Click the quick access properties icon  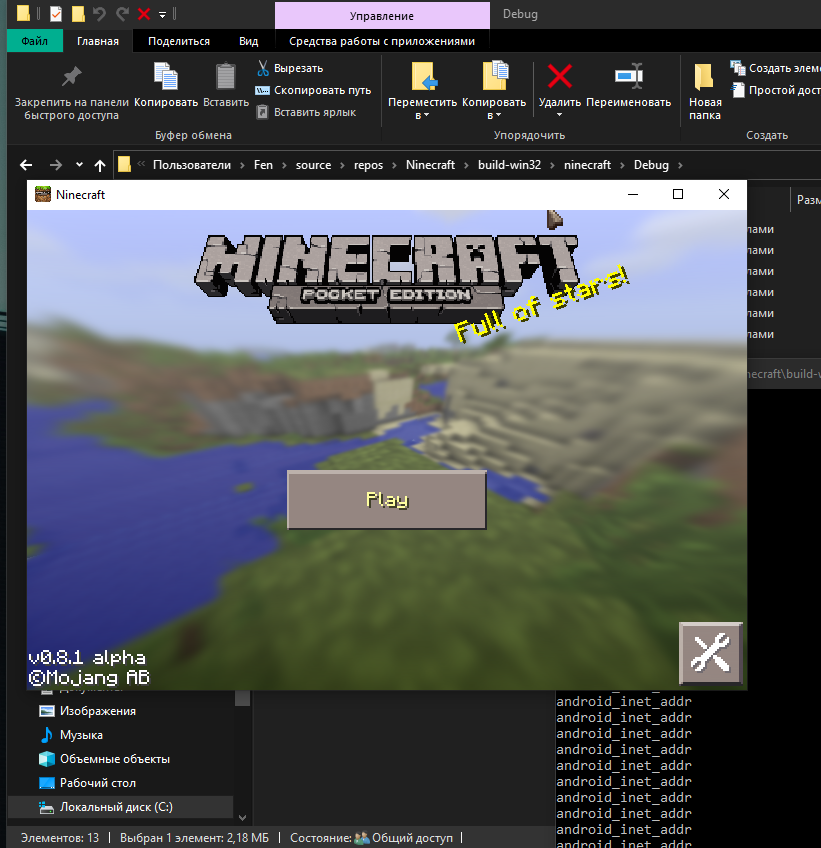(56, 14)
